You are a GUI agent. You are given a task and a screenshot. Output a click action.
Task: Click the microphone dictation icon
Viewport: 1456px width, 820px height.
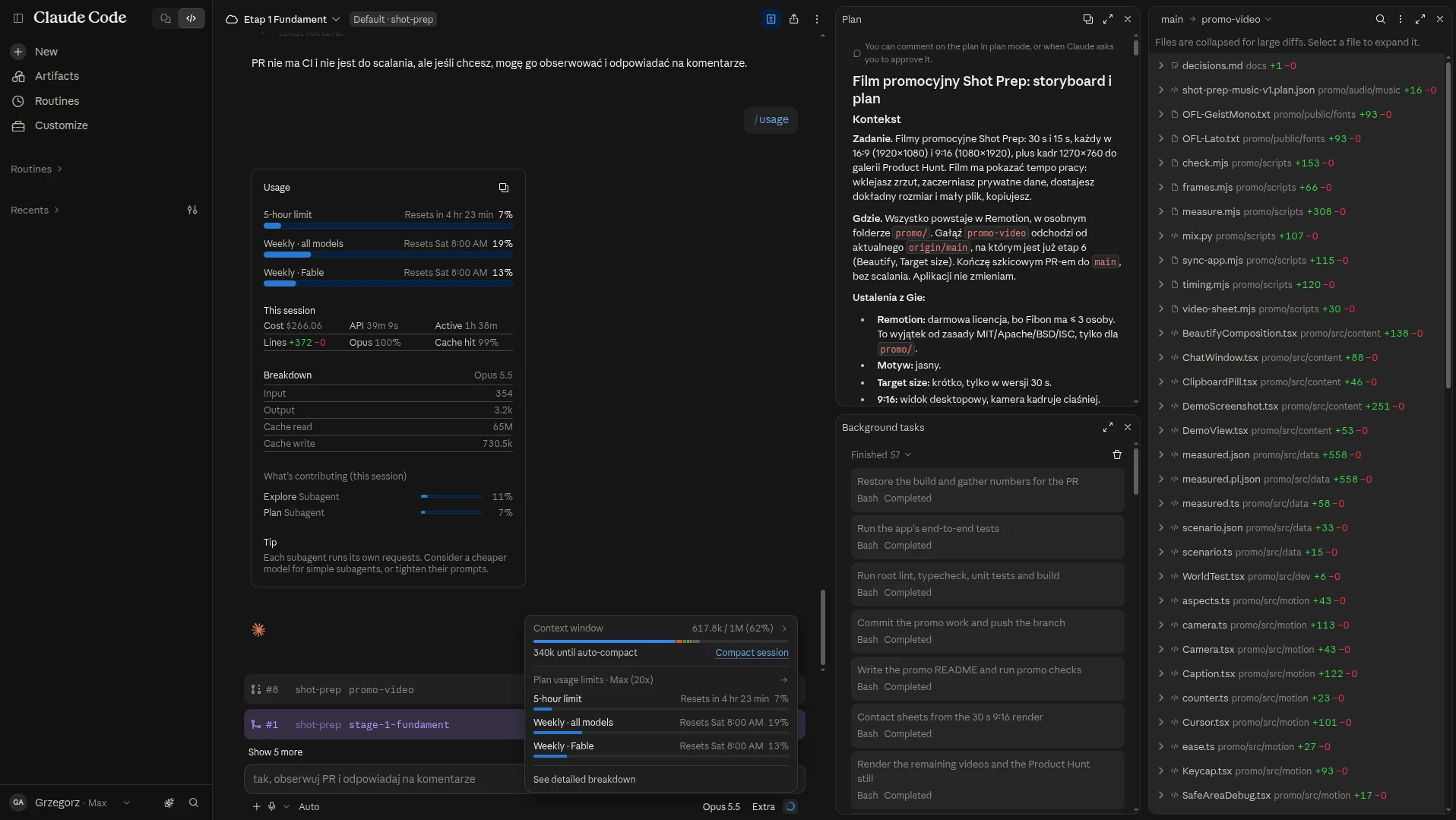tap(271, 807)
